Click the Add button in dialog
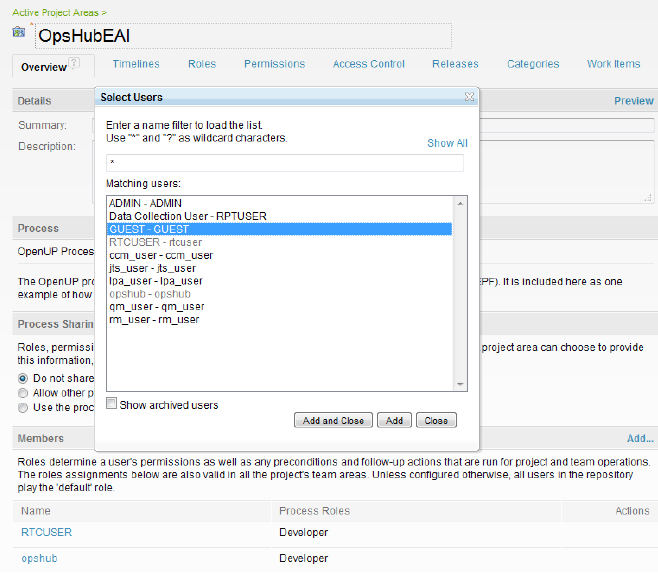The image size is (658, 575). point(394,421)
